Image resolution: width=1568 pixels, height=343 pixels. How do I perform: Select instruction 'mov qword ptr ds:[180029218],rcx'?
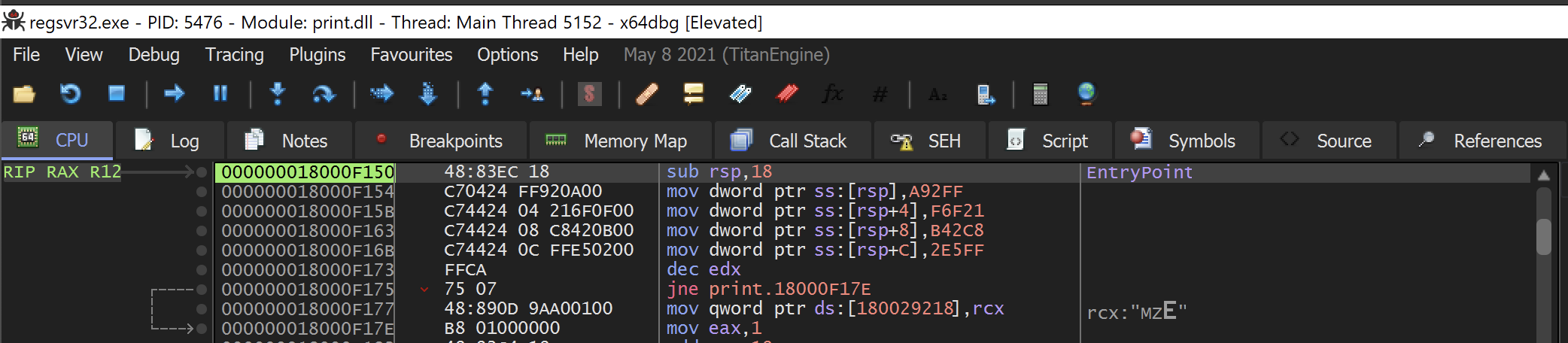click(x=835, y=309)
